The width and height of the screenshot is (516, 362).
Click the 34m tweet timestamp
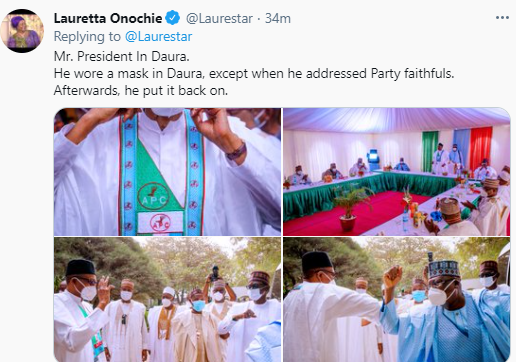click(x=278, y=18)
